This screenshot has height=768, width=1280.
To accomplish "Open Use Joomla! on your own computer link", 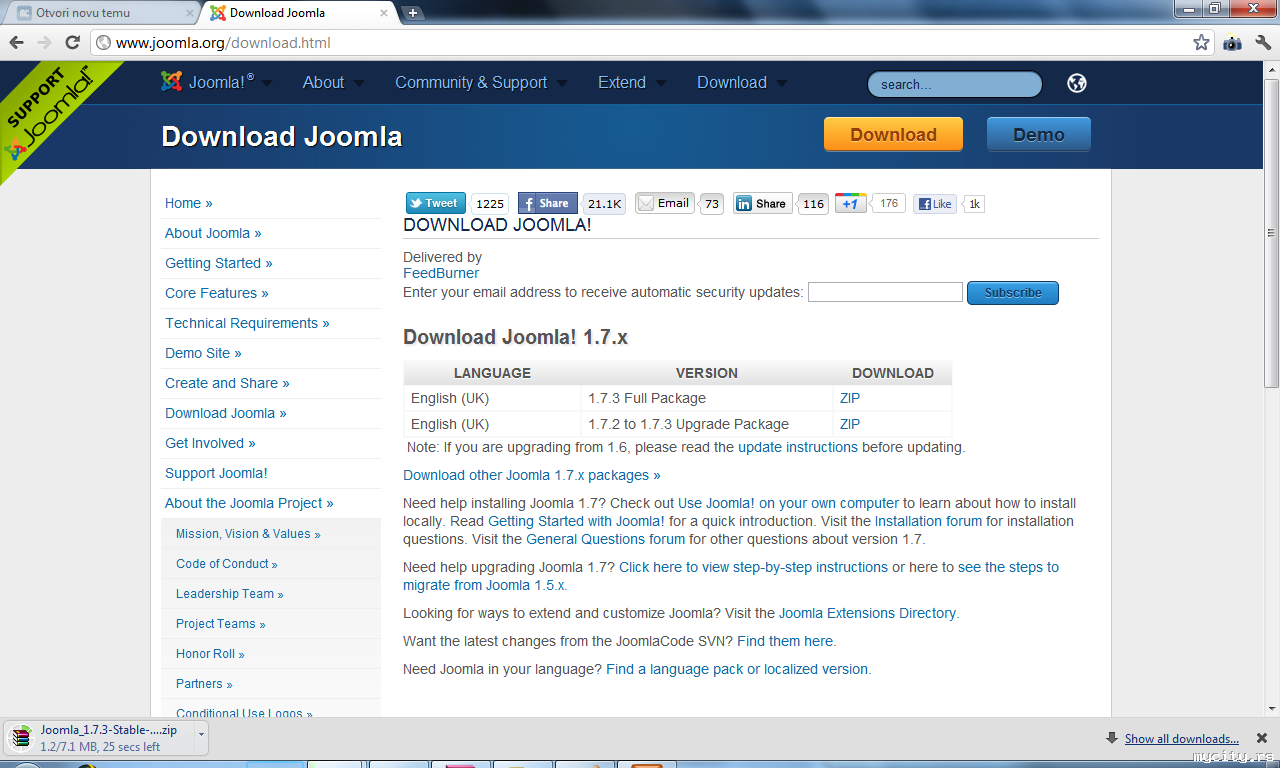I will click(x=789, y=503).
